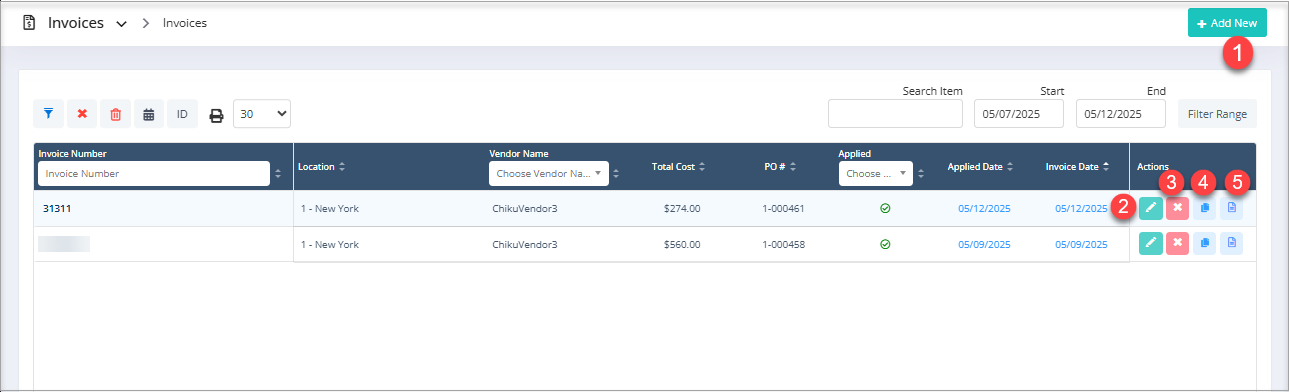Copy invoice 31311 with the duplicate icon
This screenshot has height=392, width=1289.
click(1205, 208)
